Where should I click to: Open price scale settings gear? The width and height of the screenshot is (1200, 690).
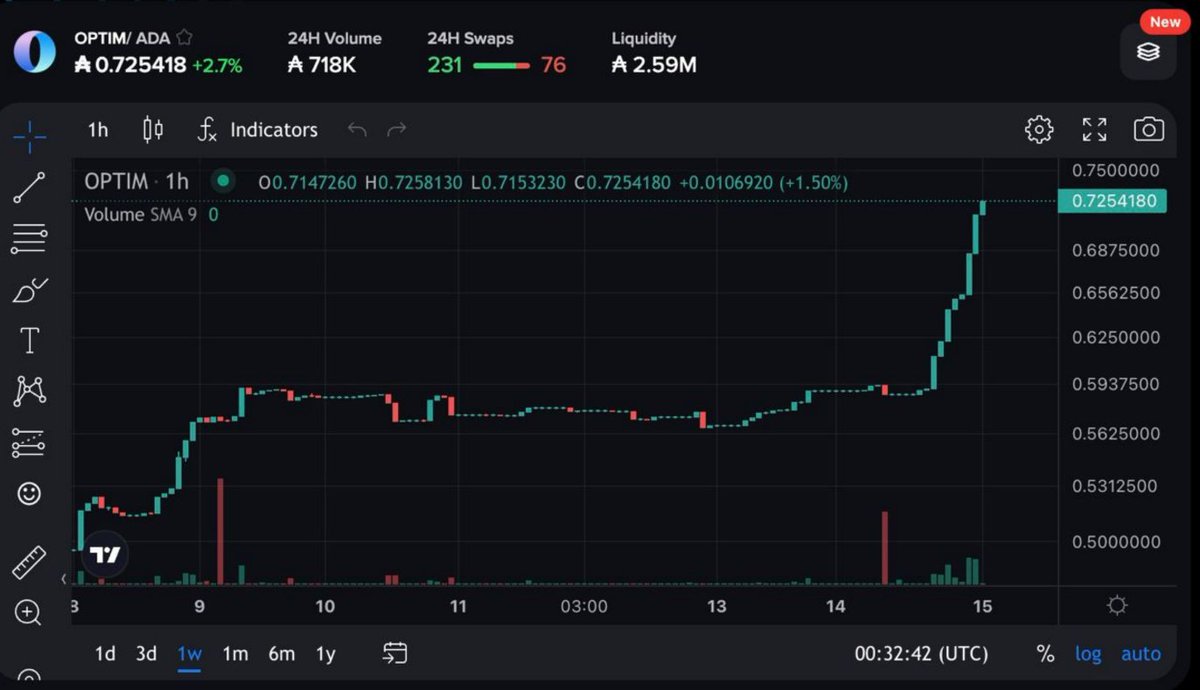click(x=1118, y=605)
